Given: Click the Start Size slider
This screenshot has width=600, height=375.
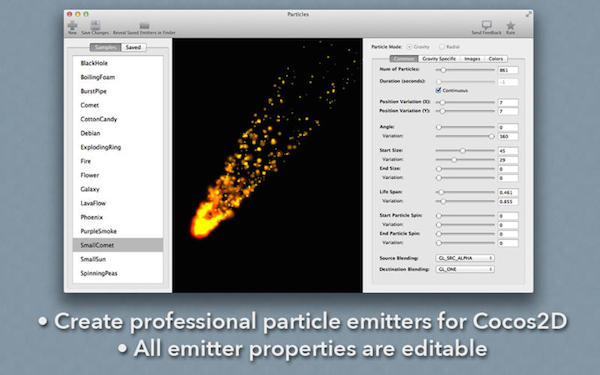Looking at the screenshot, I should (465, 151).
